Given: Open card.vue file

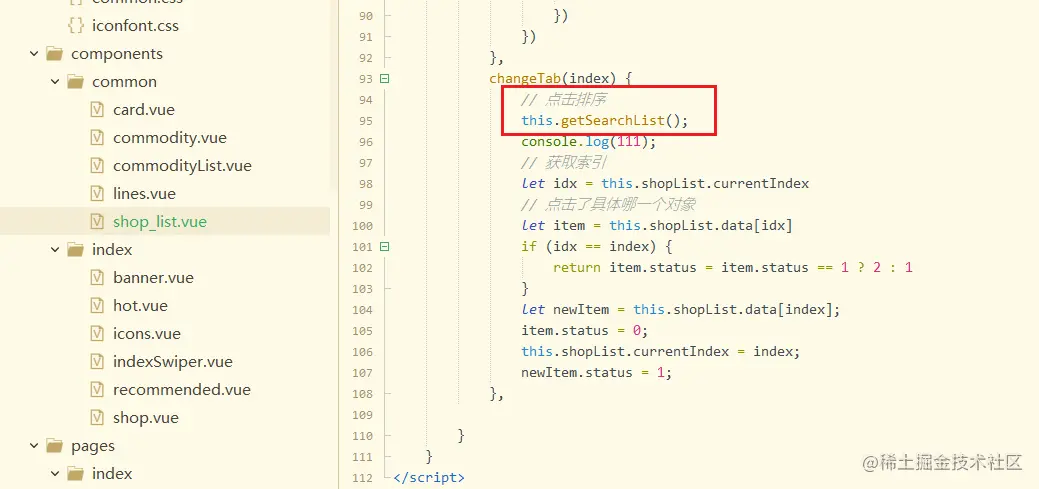Looking at the screenshot, I should click(x=144, y=109).
